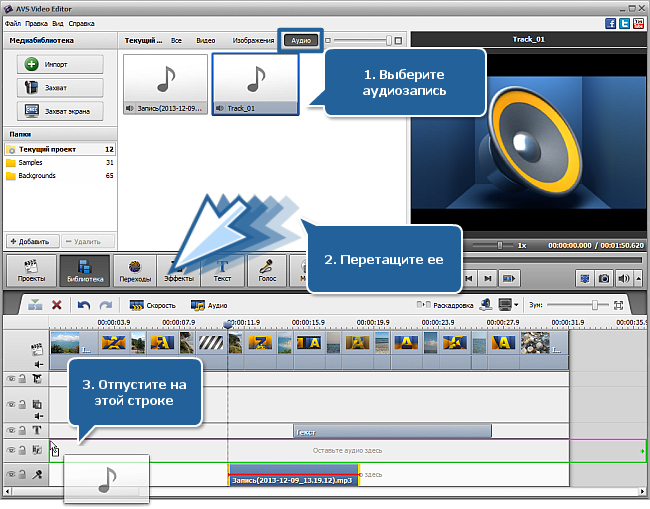Image resolution: width=650 pixels, height=509 pixels.
Task: Click the next scene playback button
Action: tap(508, 279)
